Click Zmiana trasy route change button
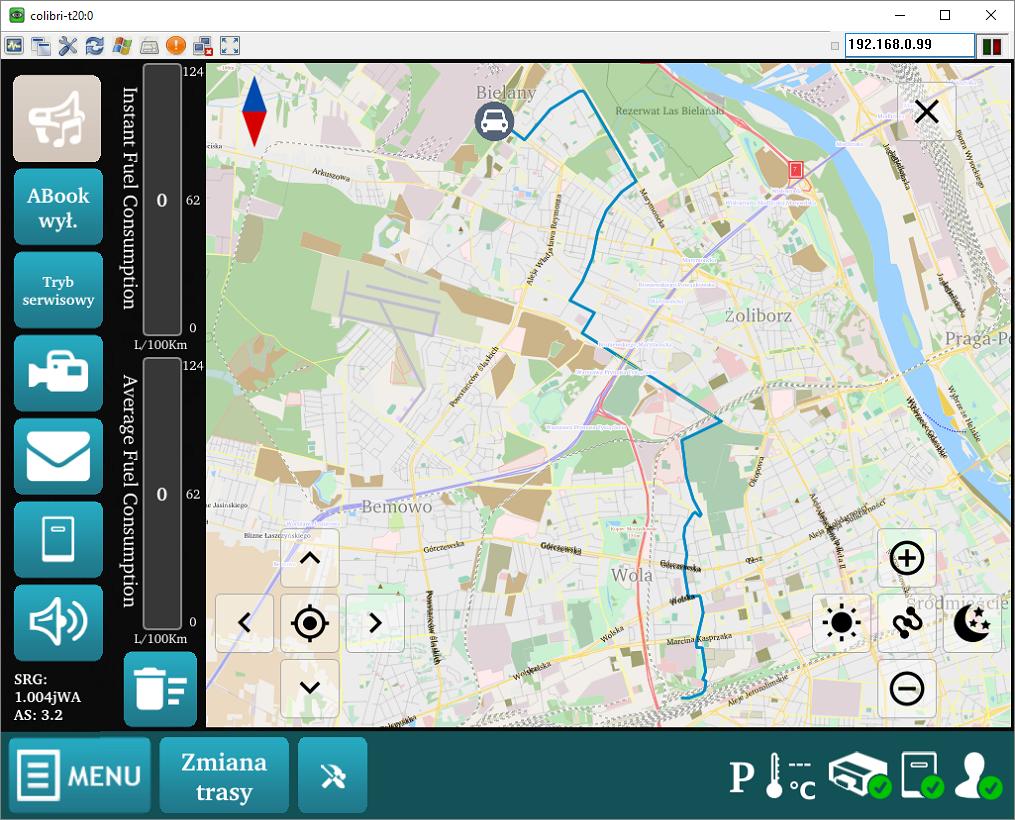The image size is (1015, 820). [x=224, y=775]
